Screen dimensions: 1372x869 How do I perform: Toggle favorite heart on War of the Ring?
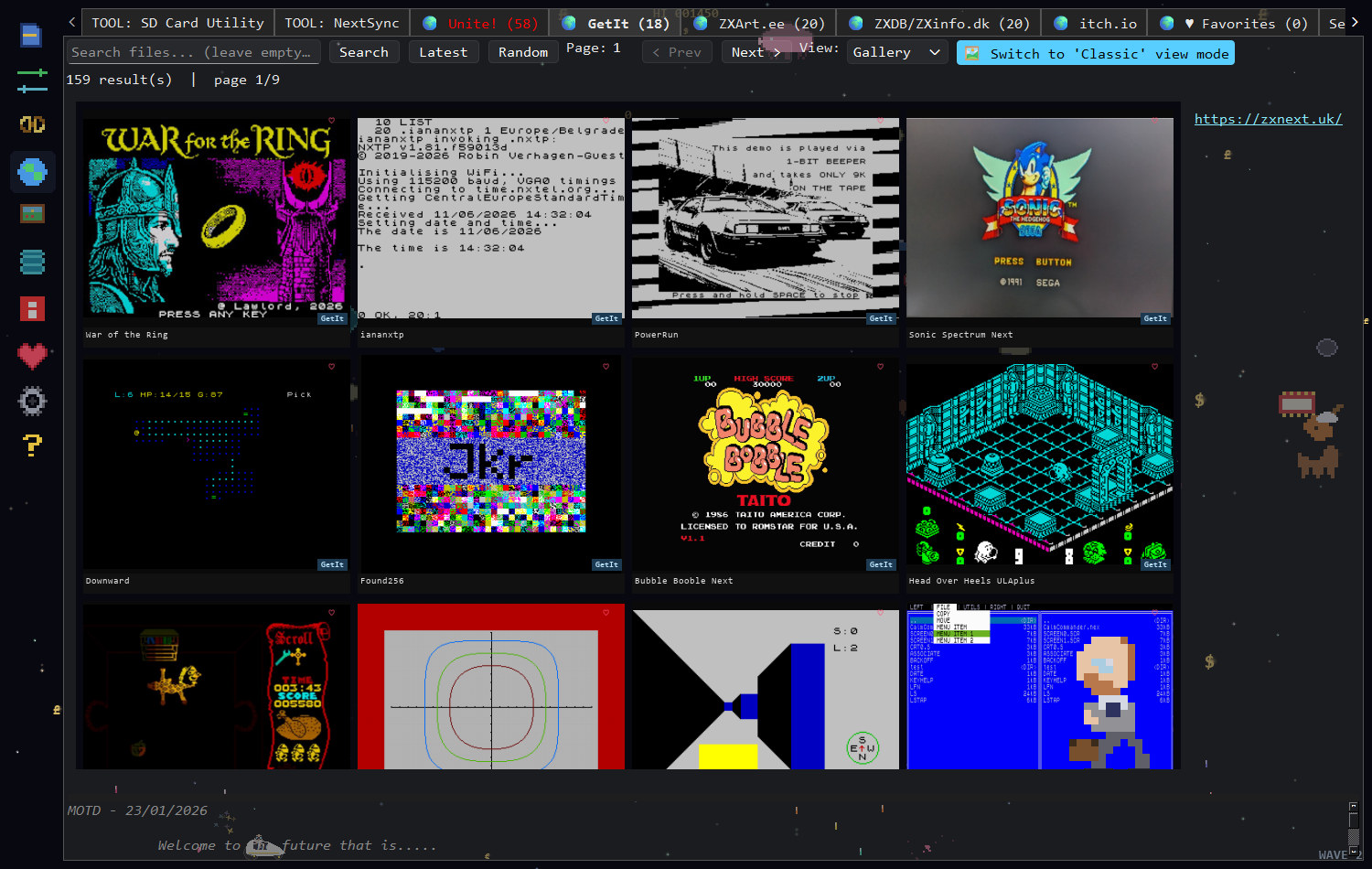coord(332,121)
